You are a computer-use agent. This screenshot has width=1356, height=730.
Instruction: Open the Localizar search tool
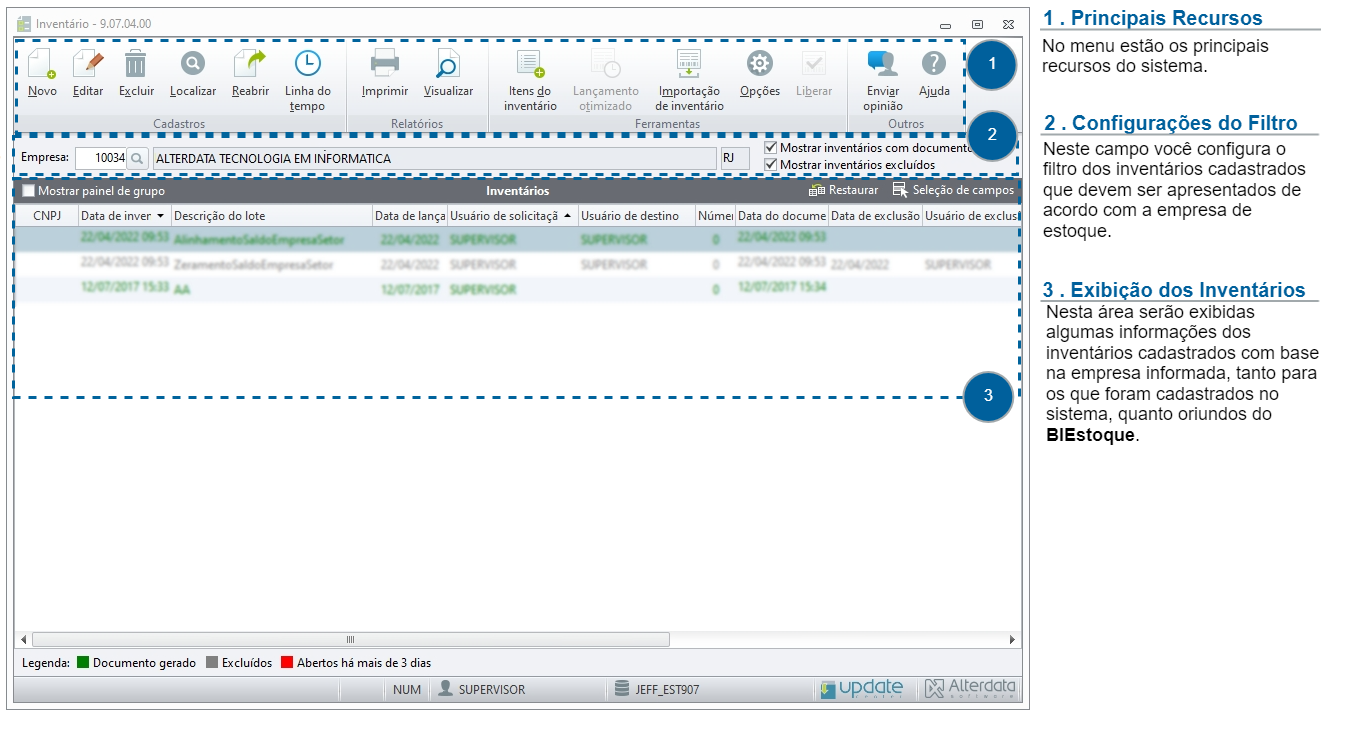192,66
